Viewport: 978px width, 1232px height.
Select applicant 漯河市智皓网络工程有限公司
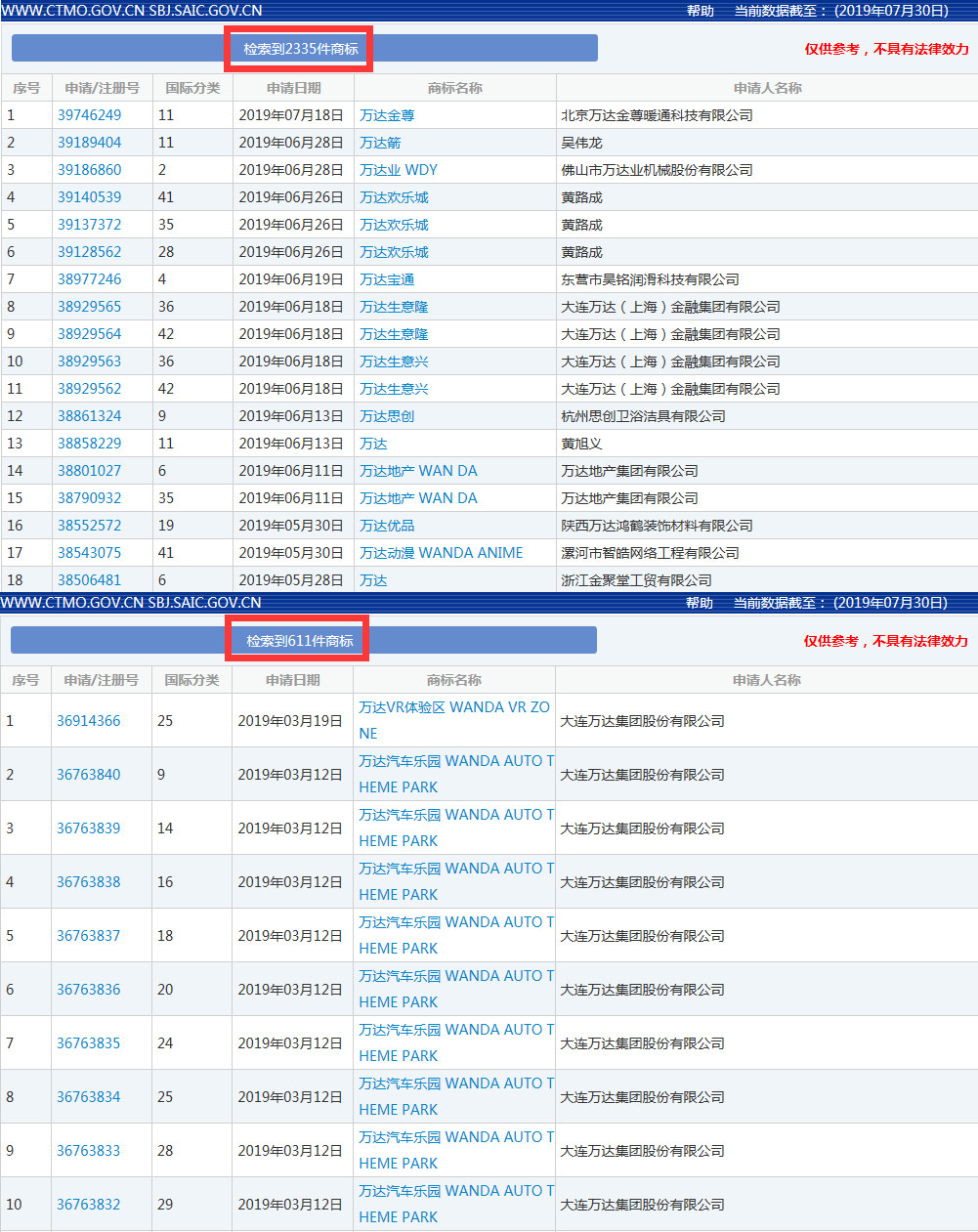click(650, 553)
